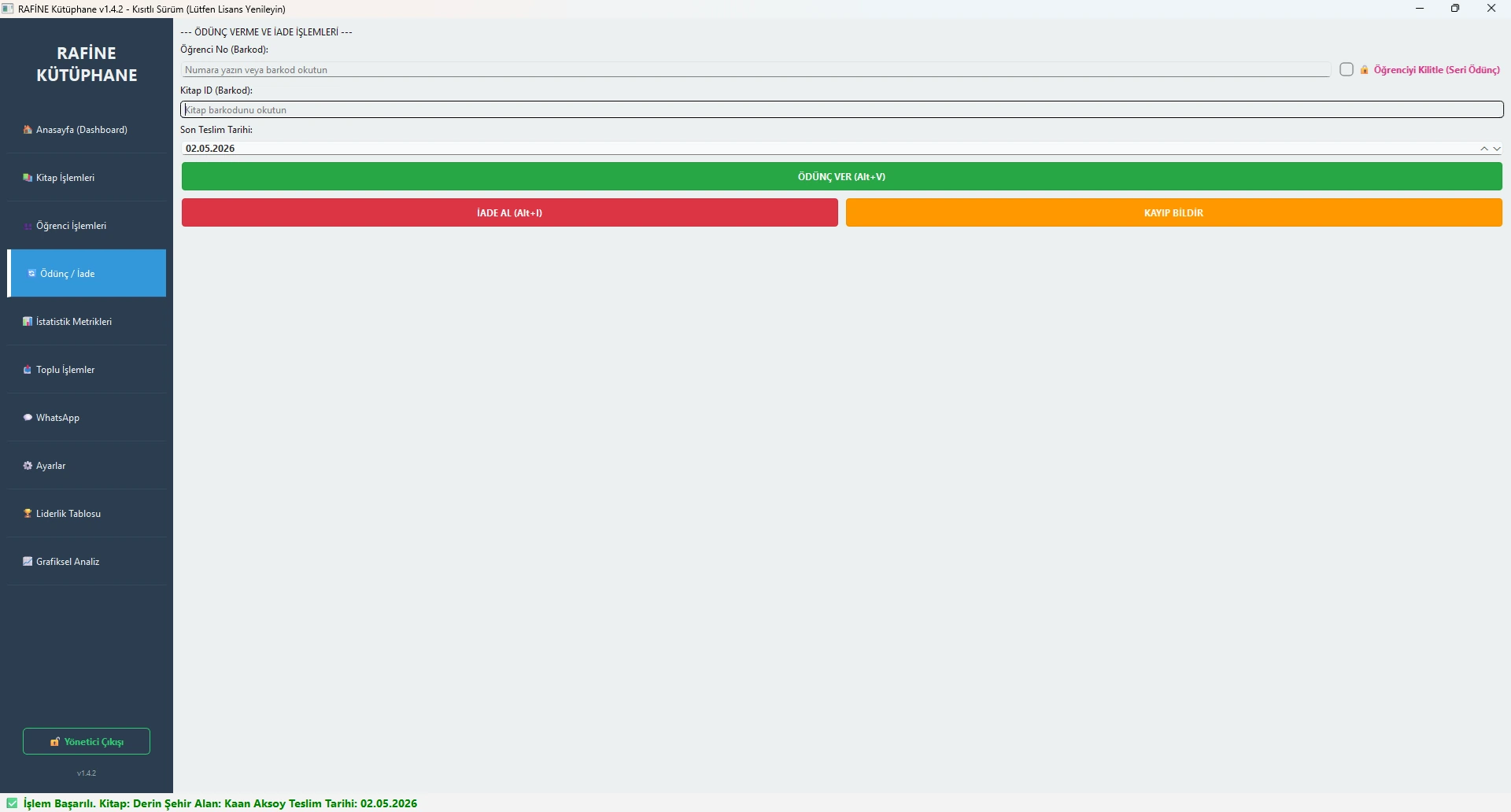Click the Öğrenciyi Kilitle (Seri Ödünç) label
The image size is (1511, 812).
(1437, 70)
